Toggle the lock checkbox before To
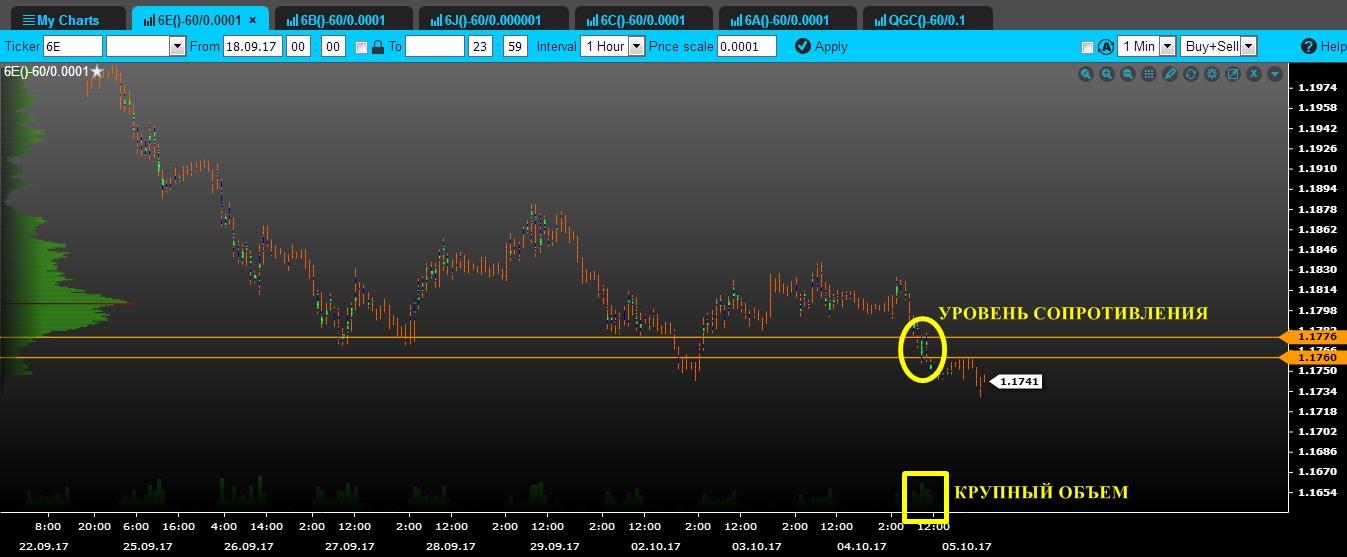This screenshot has height=557, width=1347. click(x=361, y=47)
